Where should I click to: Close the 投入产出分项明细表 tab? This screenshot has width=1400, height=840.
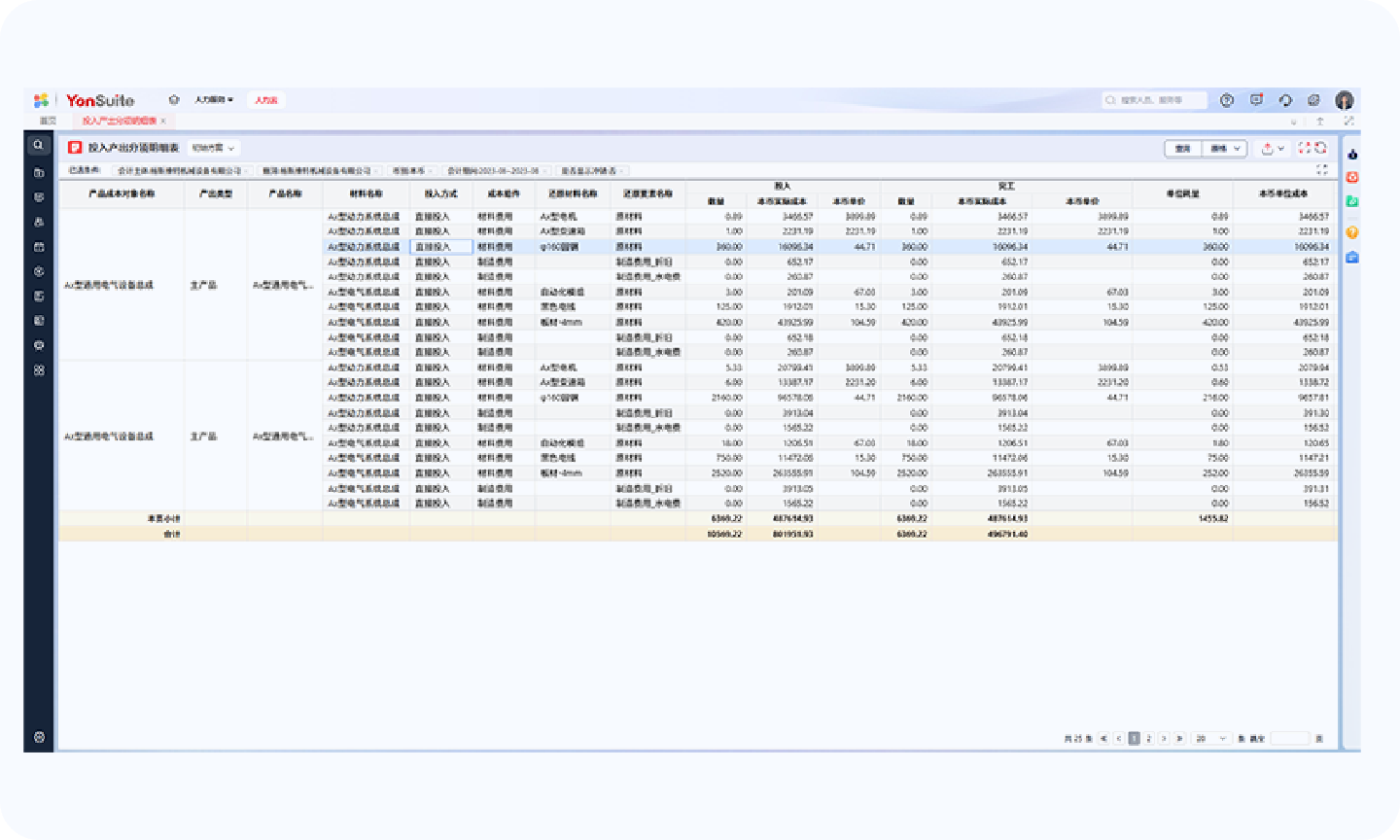point(163,121)
